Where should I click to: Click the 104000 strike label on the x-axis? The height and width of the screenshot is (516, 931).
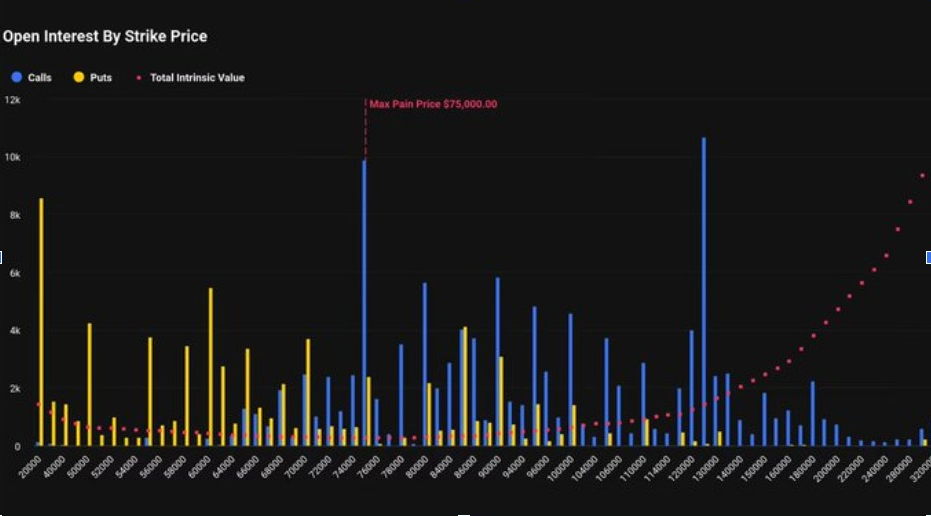[584, 468]
